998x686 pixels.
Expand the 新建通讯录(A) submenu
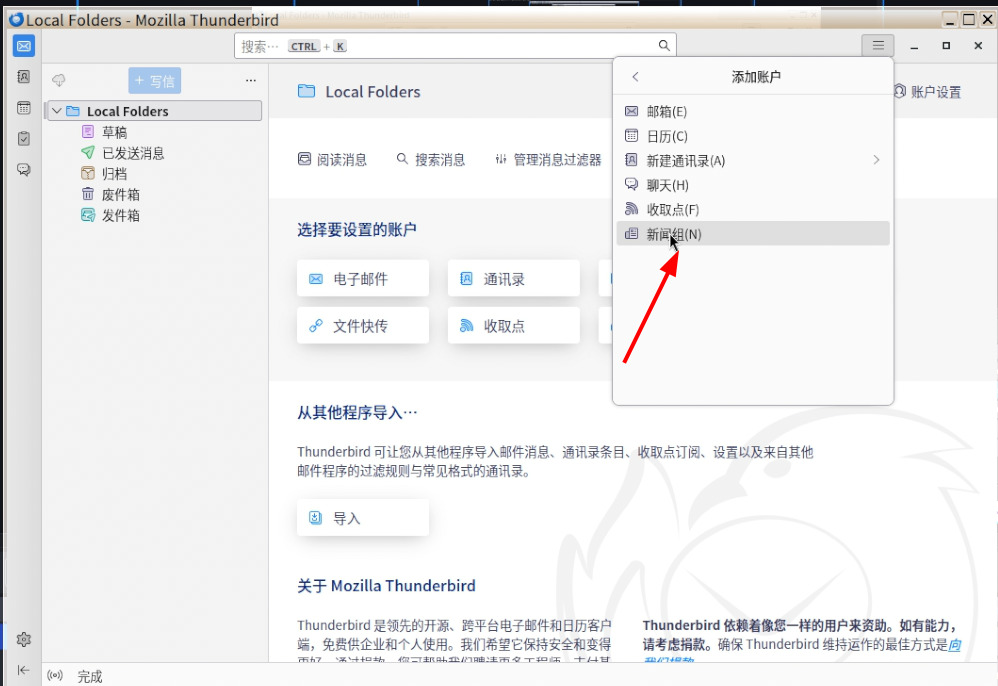tap(753, 160)
